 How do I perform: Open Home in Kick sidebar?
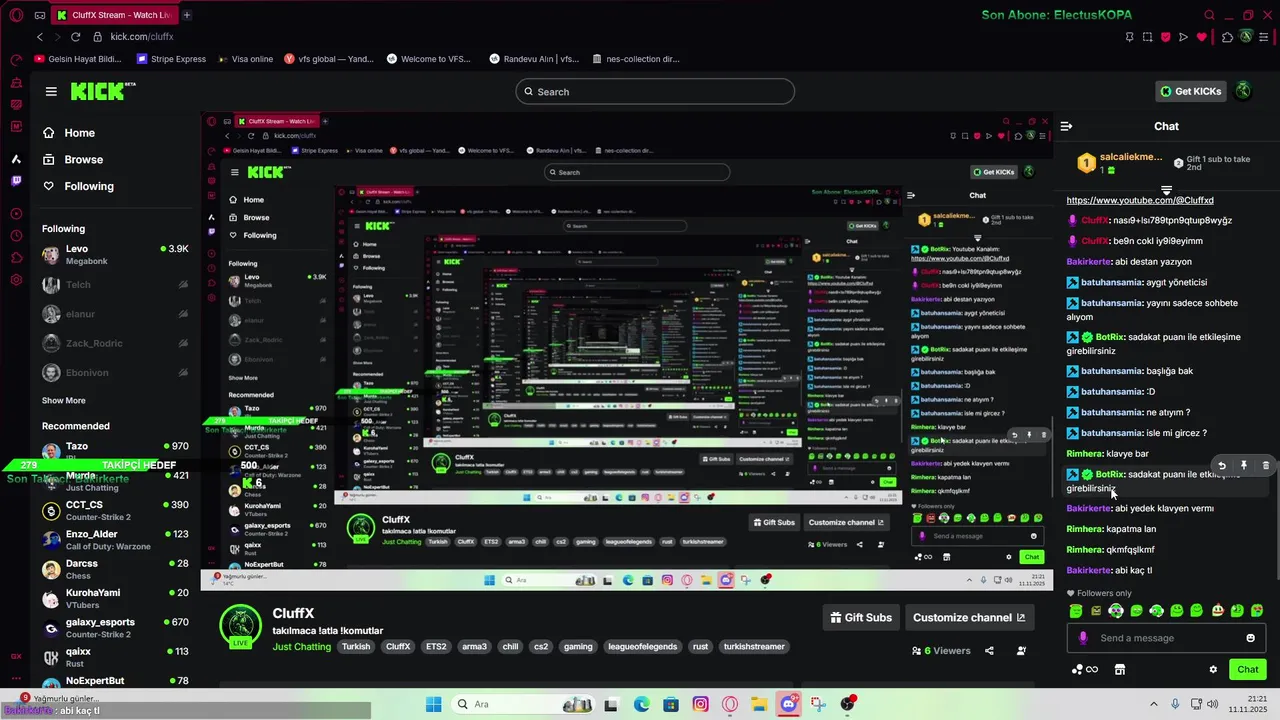69,133
